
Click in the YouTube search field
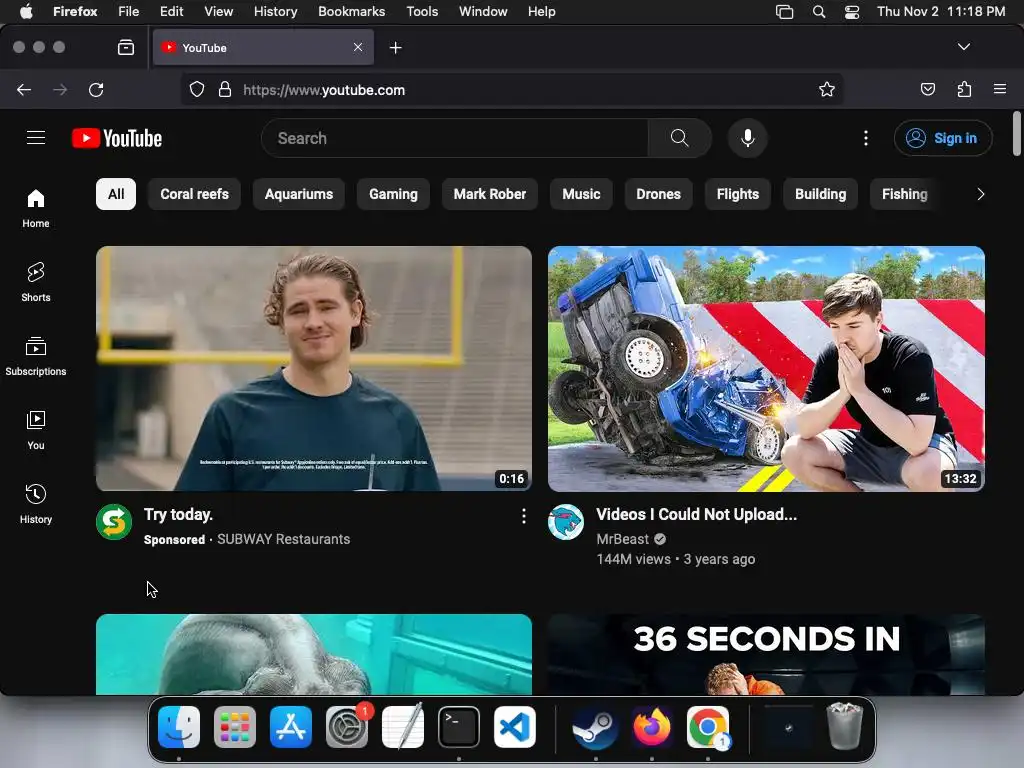455,138
